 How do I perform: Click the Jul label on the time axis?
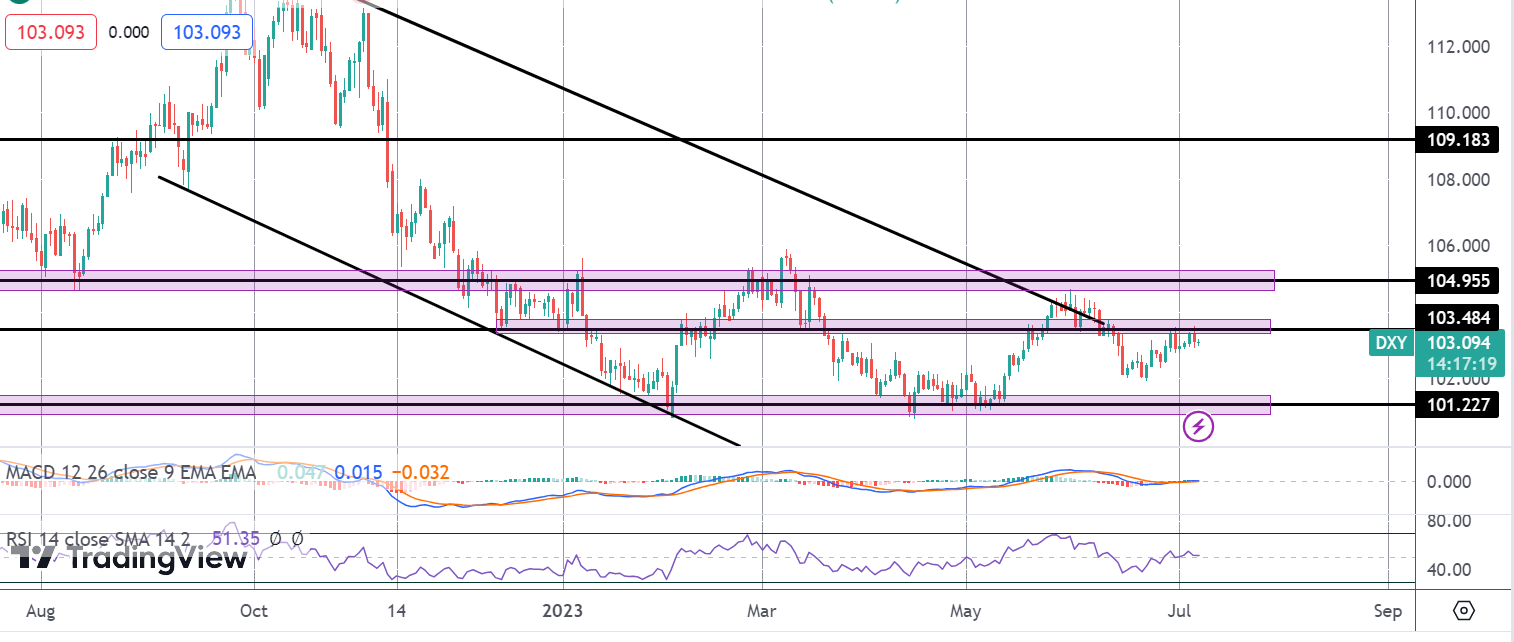coord(1181,610)
